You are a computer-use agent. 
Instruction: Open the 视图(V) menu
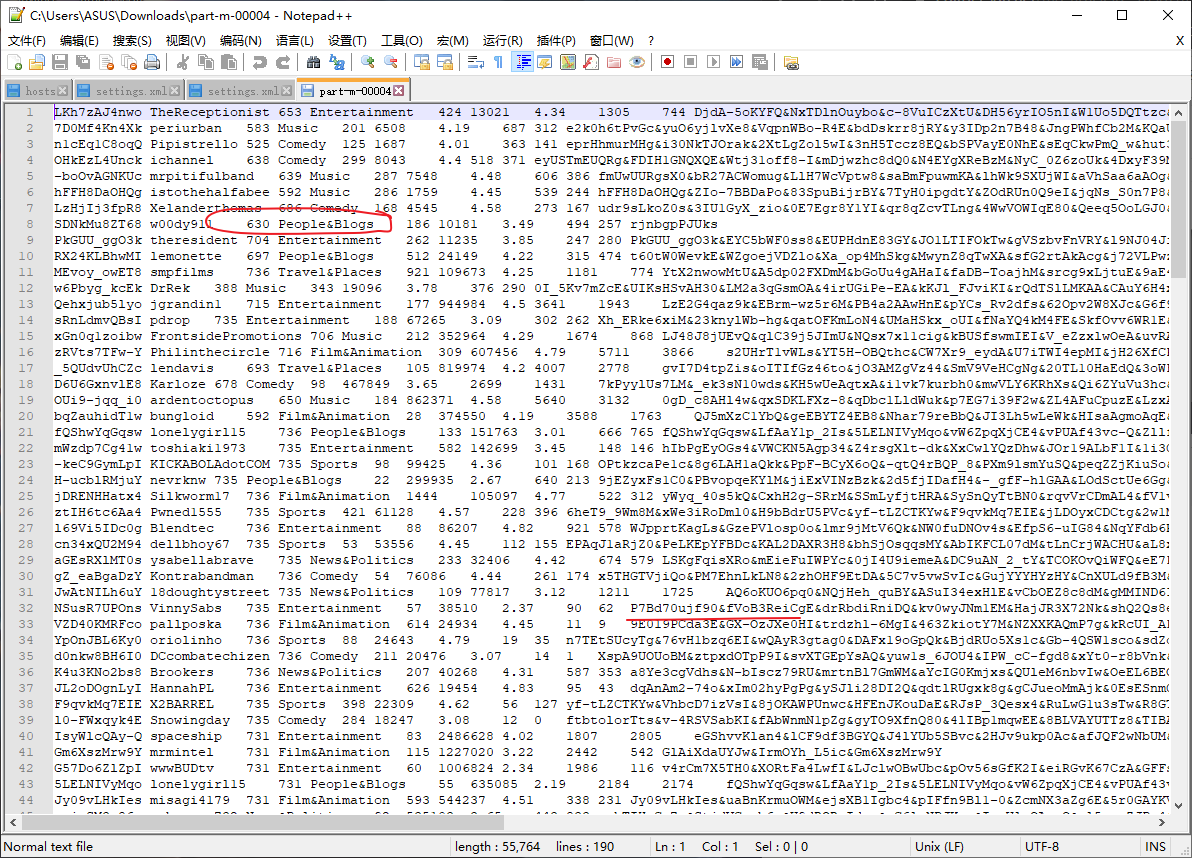pyautogui.click(x=185, y=40)
